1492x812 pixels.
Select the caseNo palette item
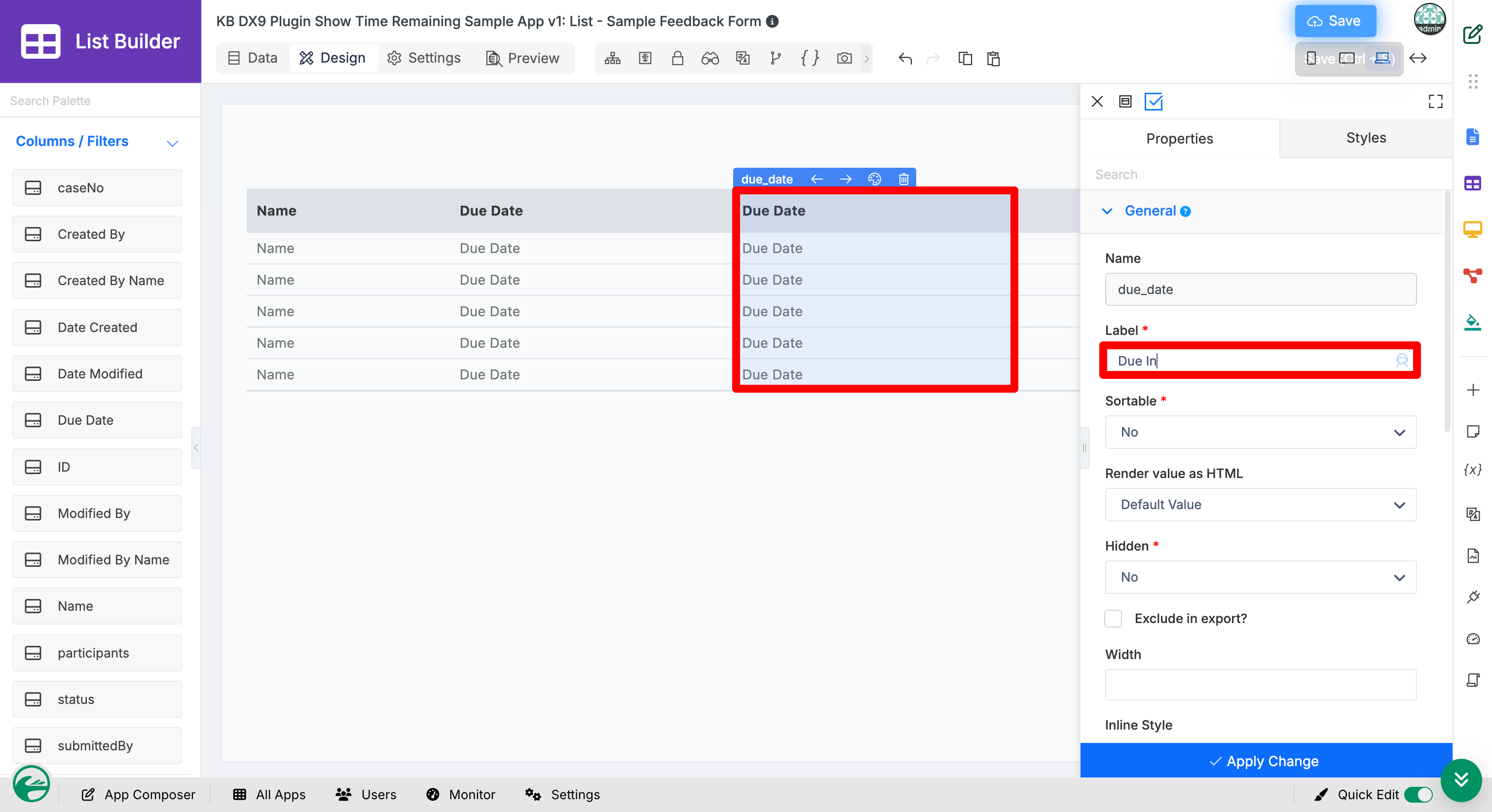(97, 187)
